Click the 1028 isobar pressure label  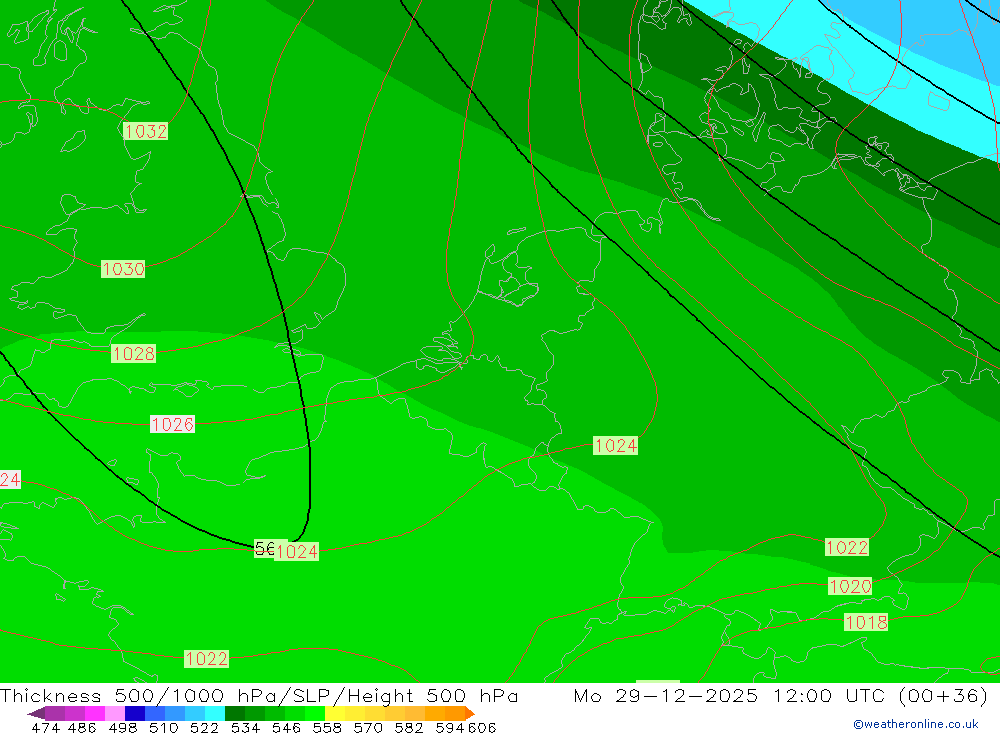coord(133,353)
